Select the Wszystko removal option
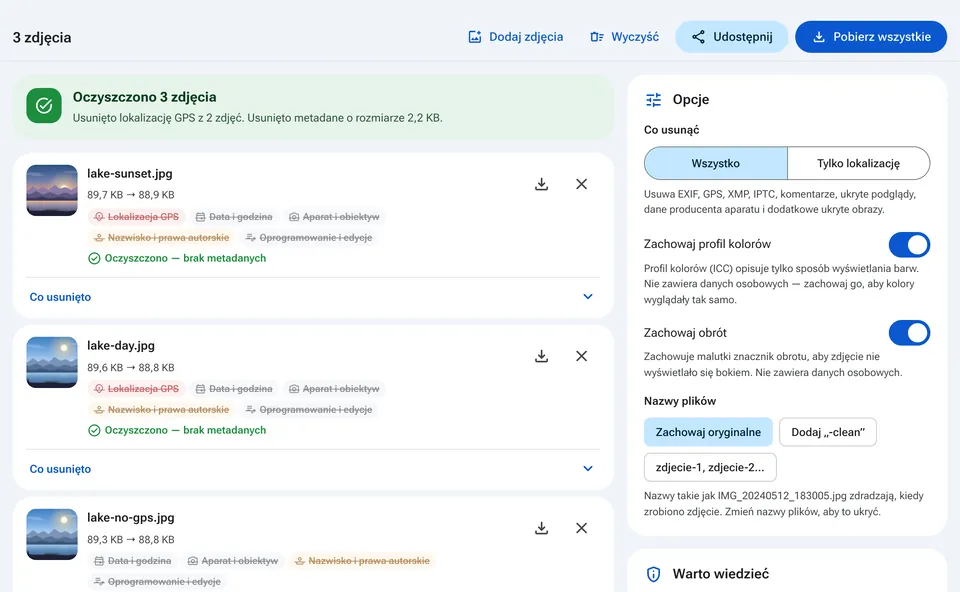 tap(716, 163)
